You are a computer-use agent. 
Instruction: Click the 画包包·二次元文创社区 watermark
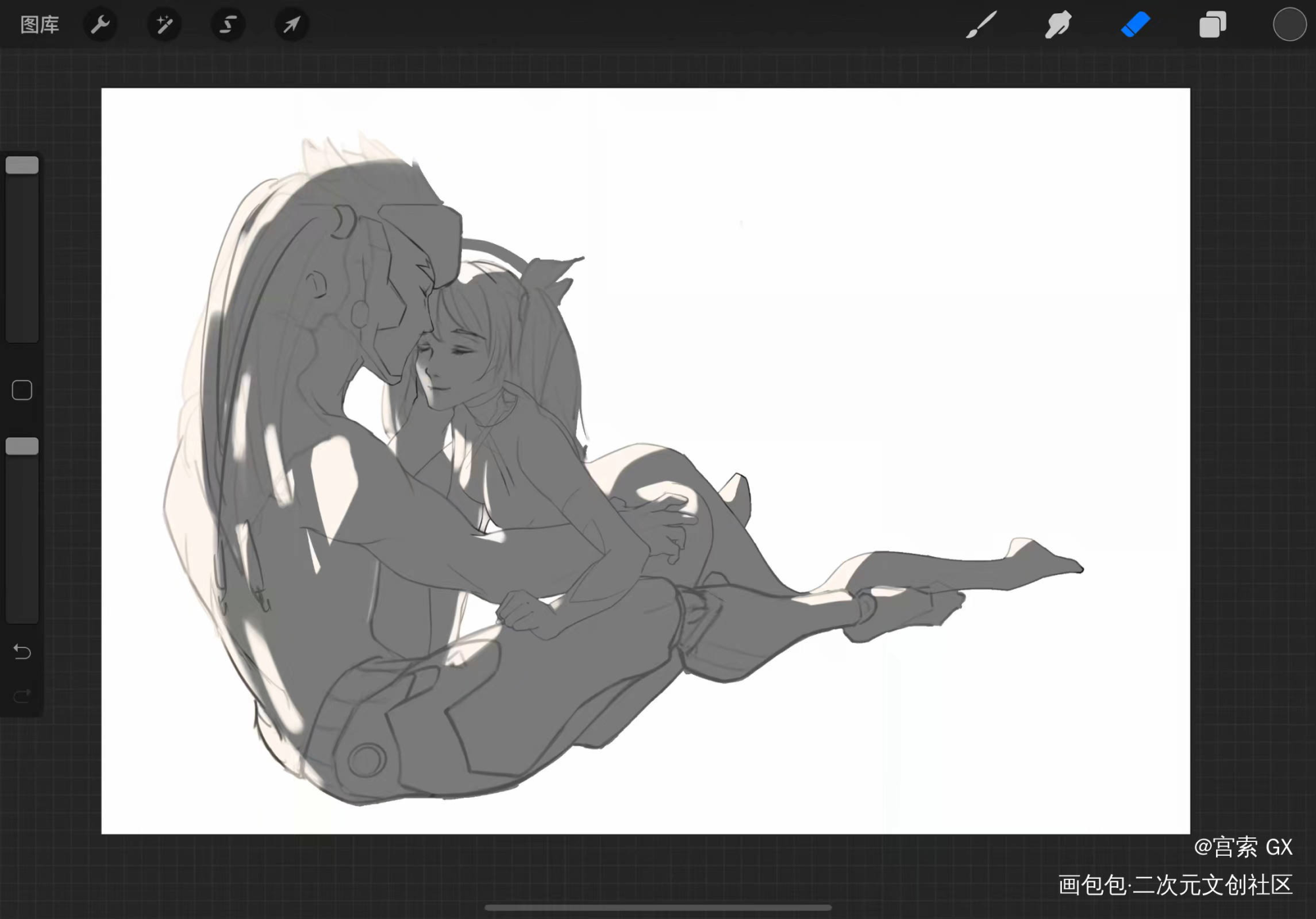click(x=1175, y=885)
